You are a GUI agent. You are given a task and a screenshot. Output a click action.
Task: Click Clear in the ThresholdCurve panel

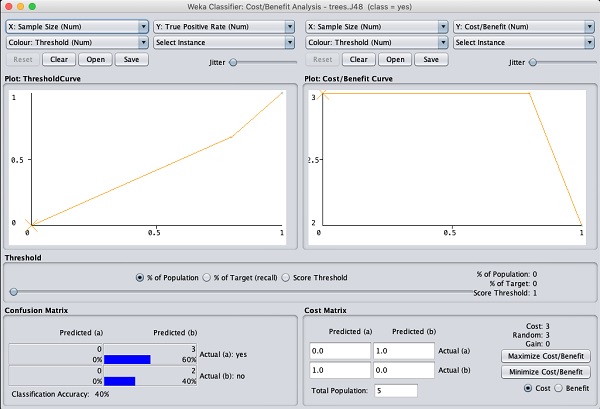click(59, 60)
